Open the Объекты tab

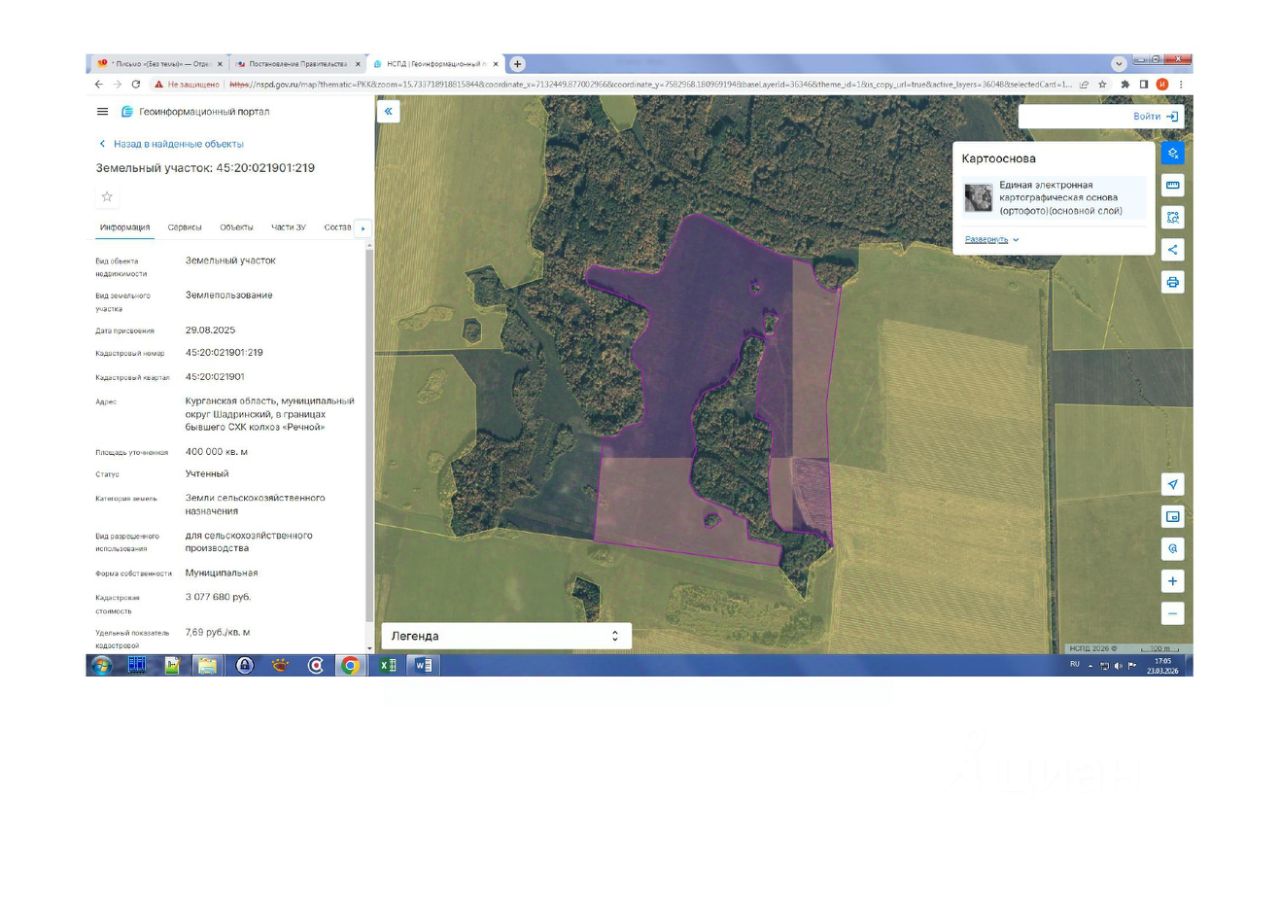pyautogui.click(x=237, y=227)
